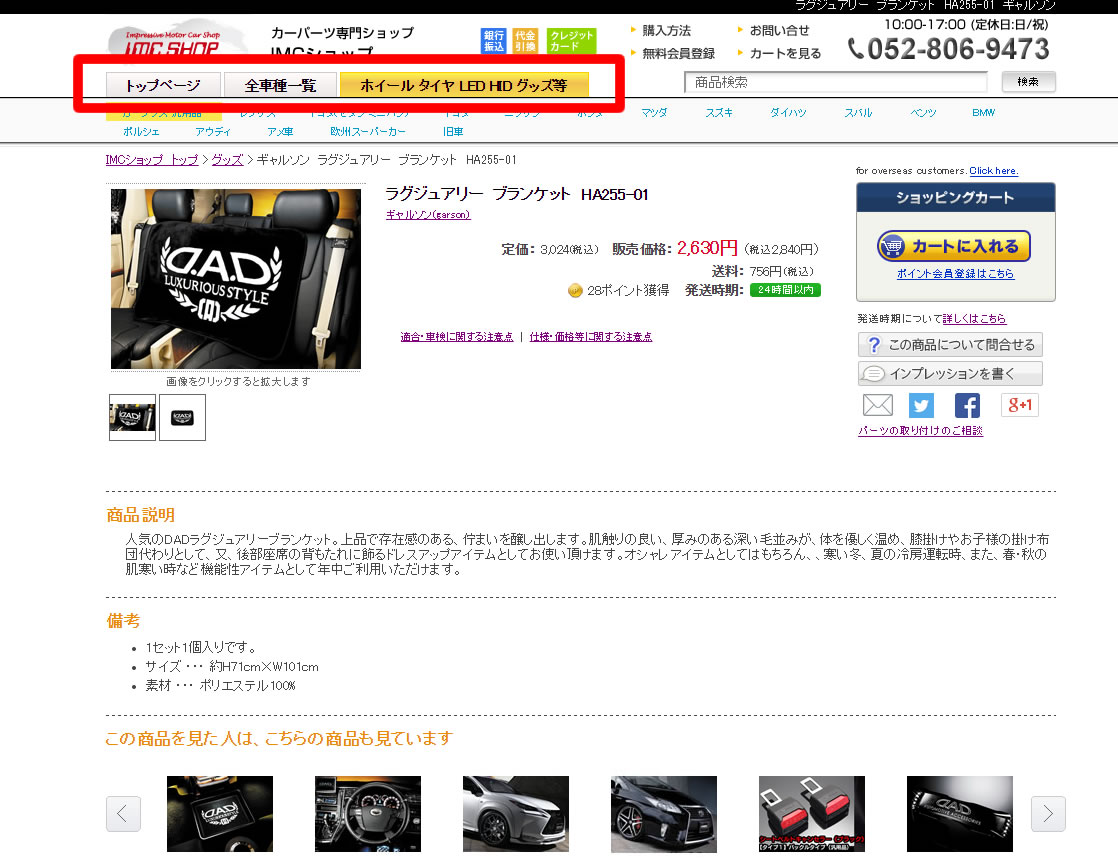Open the ホイール タイヤ LED HID グッズ等 tab

(464, 85)
